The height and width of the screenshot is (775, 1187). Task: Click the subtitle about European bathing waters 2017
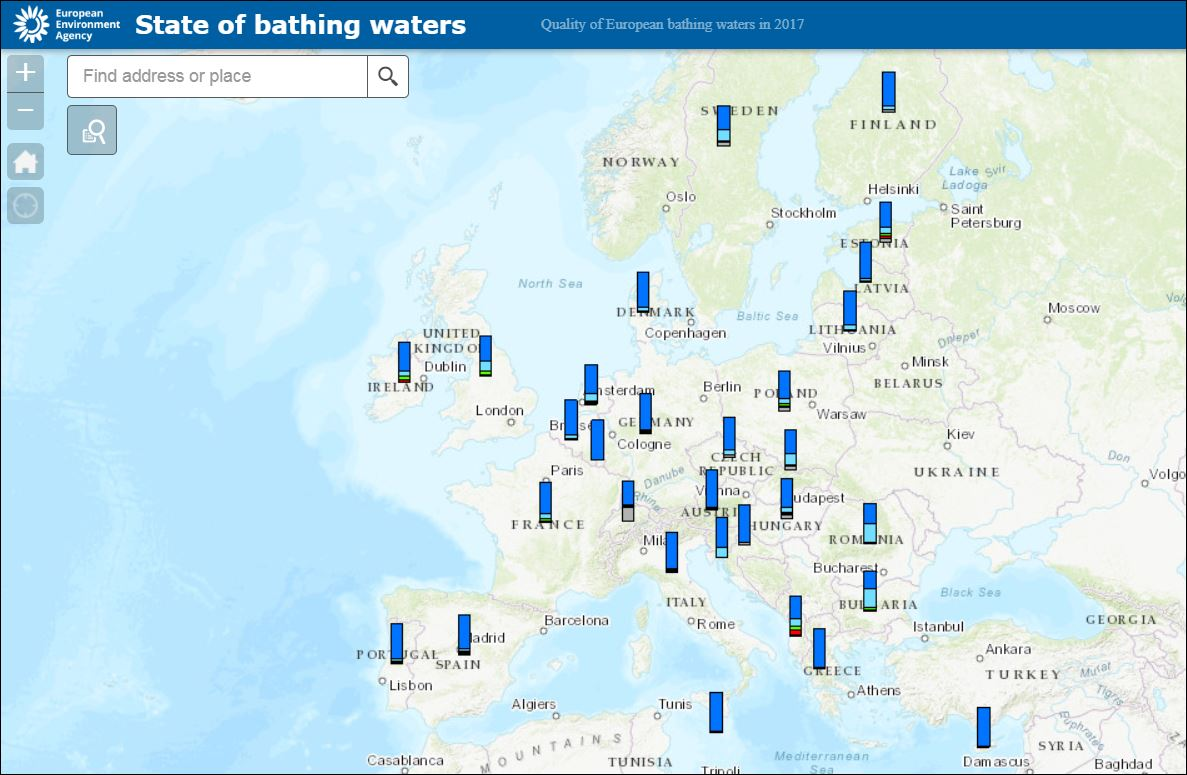671,24
